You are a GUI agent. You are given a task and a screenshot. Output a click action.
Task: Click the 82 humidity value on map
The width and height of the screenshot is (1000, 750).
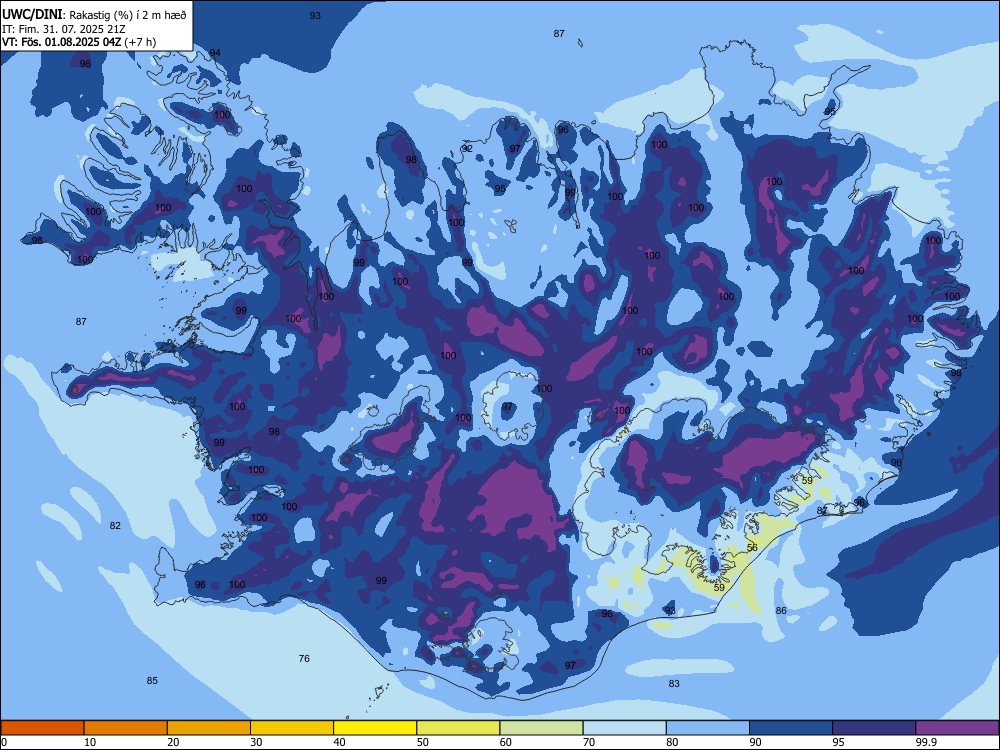(x=115, y=526)
